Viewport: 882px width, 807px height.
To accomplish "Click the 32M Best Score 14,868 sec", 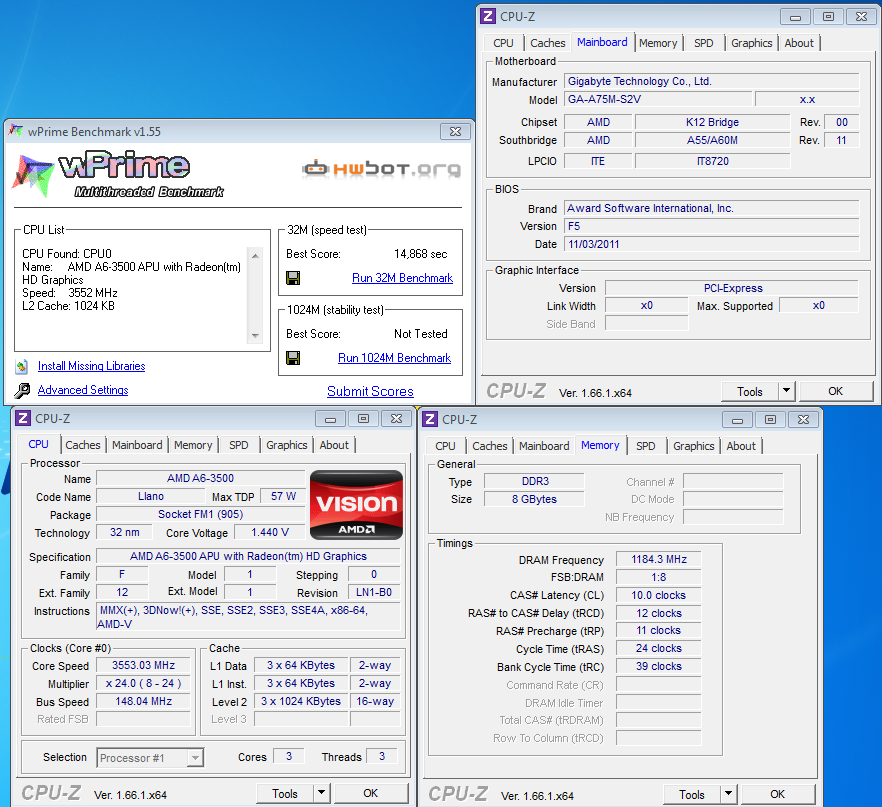I will (421, 254).
